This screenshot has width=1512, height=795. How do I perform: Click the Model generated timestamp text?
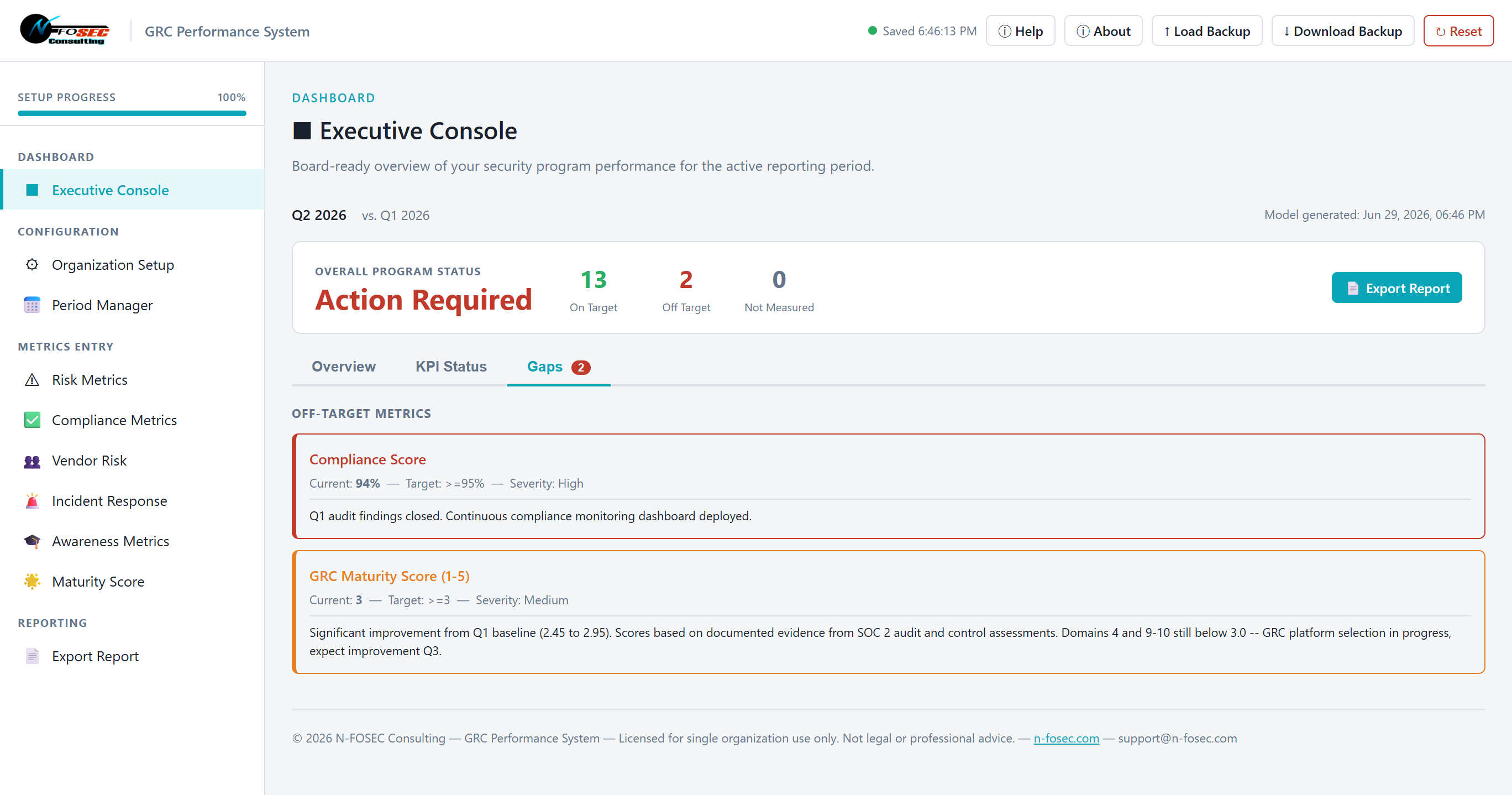point(1374,215)
